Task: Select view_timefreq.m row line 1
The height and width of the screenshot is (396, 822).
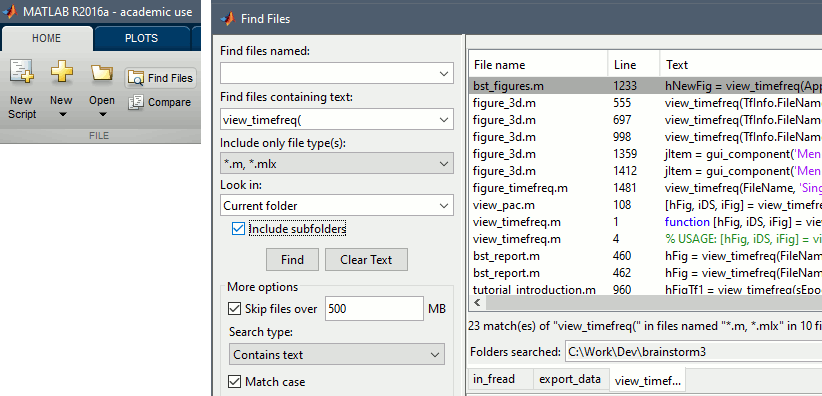Action: pos(645,222)
